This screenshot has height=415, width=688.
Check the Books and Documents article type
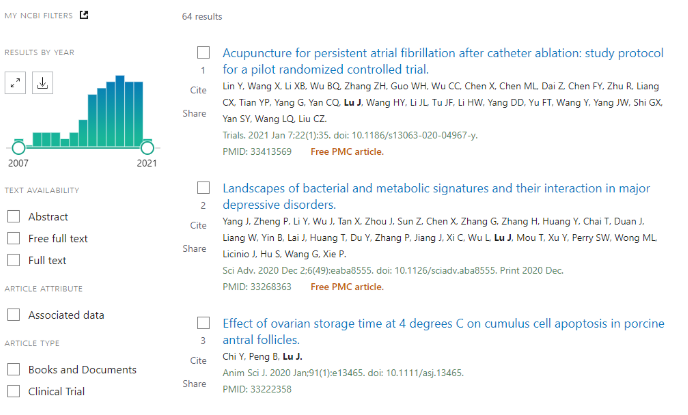pyautogui.click(x=14, y=369)
